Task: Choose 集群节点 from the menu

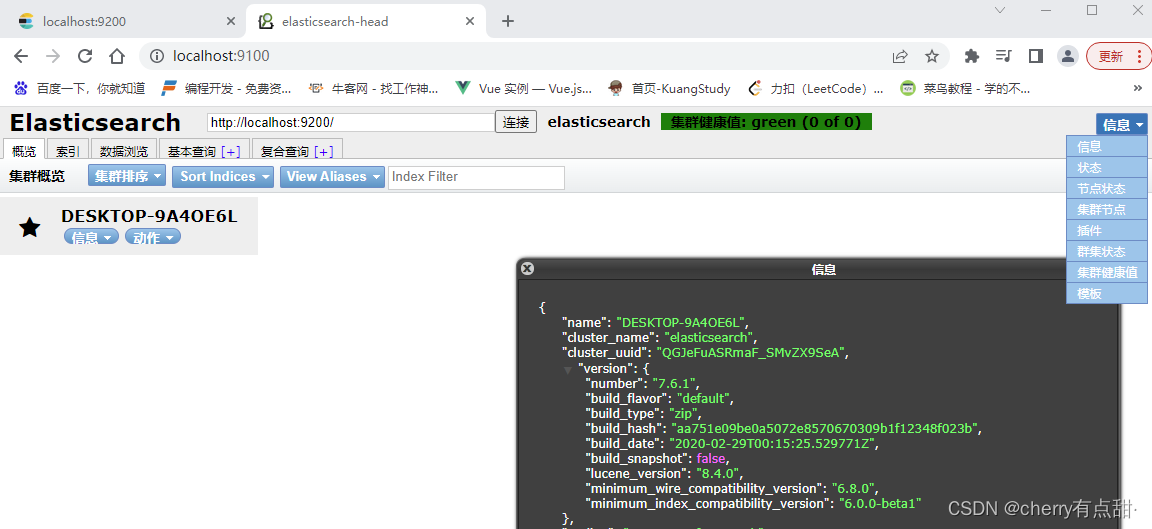Action: coord(1106,209)
